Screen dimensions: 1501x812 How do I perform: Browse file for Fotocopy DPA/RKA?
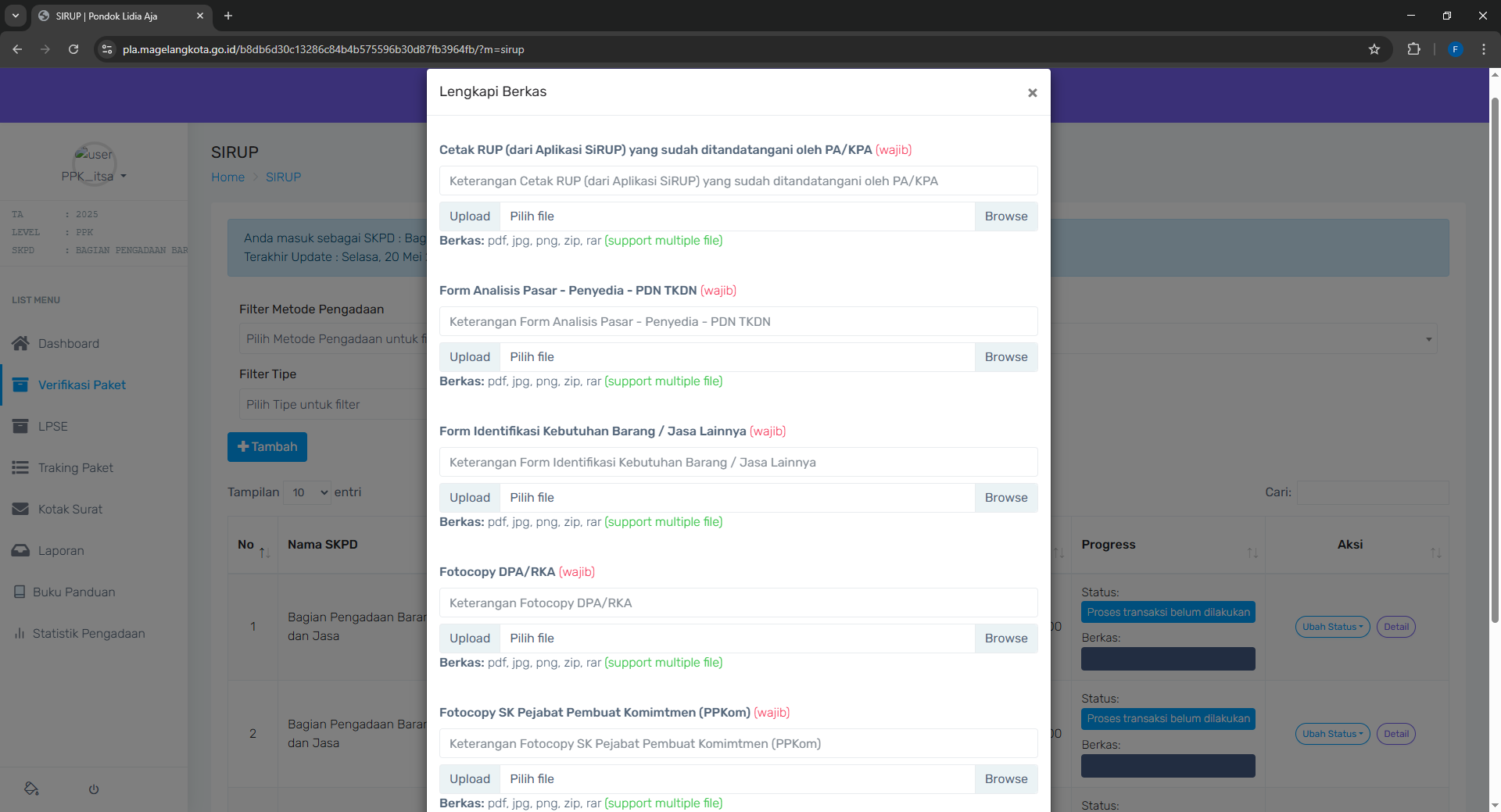pos(1005,639)
